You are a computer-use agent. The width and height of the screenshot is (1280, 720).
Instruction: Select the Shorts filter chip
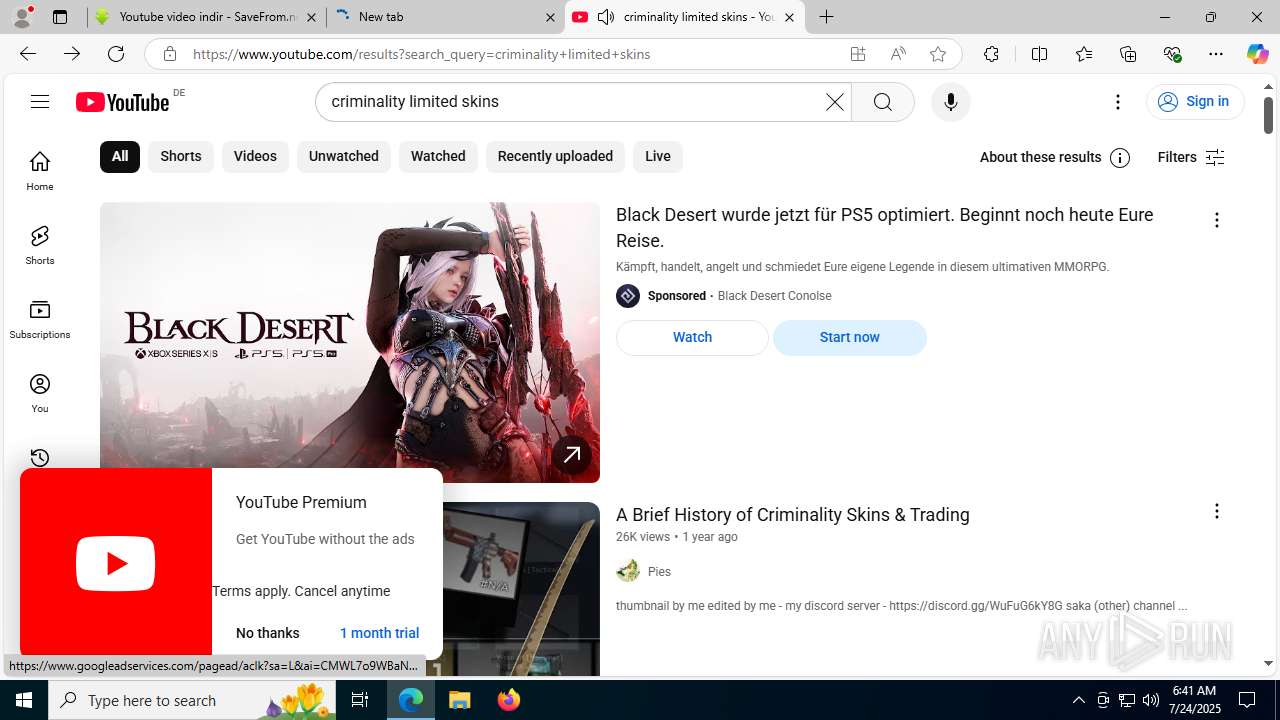[x=181, y=157]
